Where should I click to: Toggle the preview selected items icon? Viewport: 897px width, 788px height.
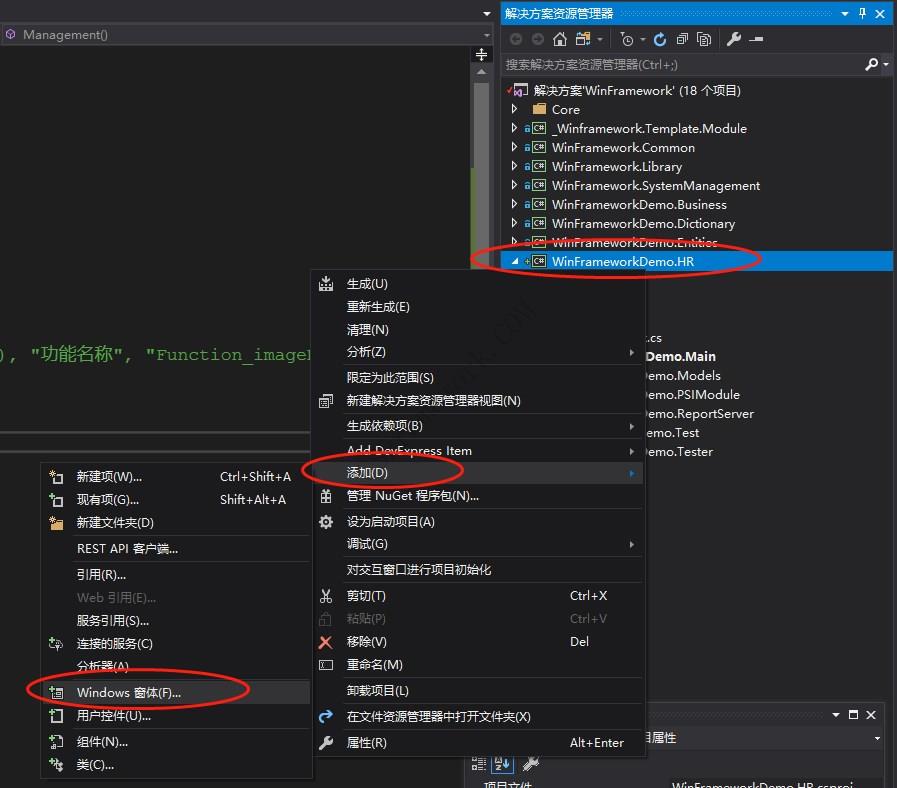point(756,39)
